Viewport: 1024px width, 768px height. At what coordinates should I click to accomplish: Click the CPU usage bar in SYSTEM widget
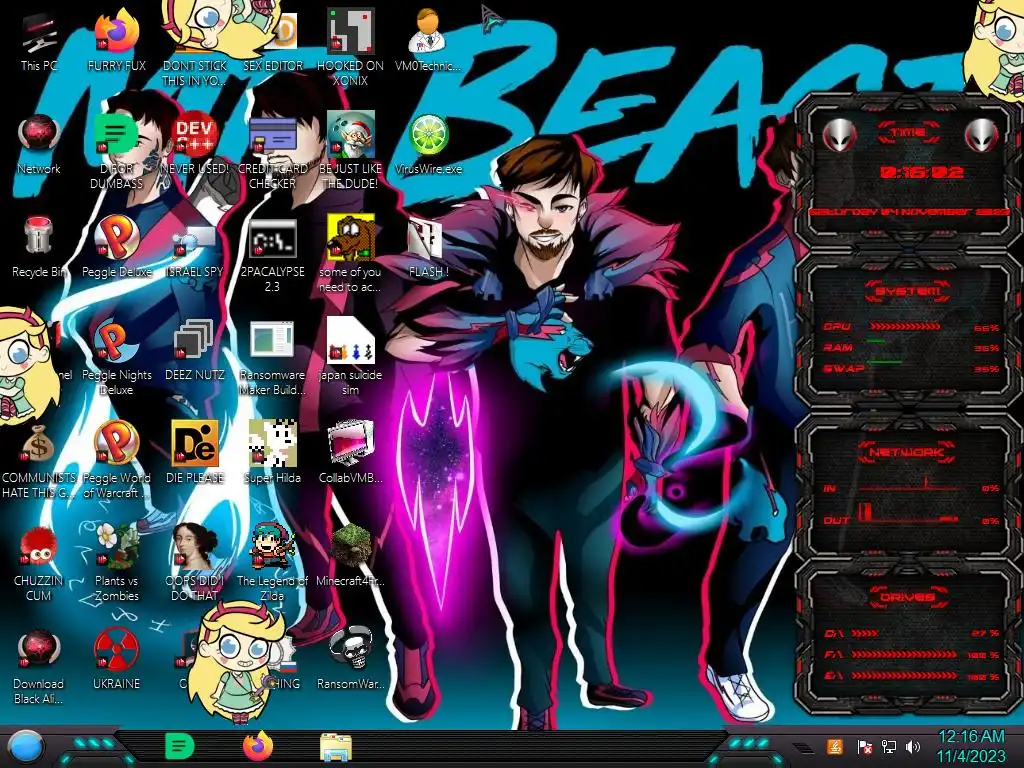(x=906, y=326)
